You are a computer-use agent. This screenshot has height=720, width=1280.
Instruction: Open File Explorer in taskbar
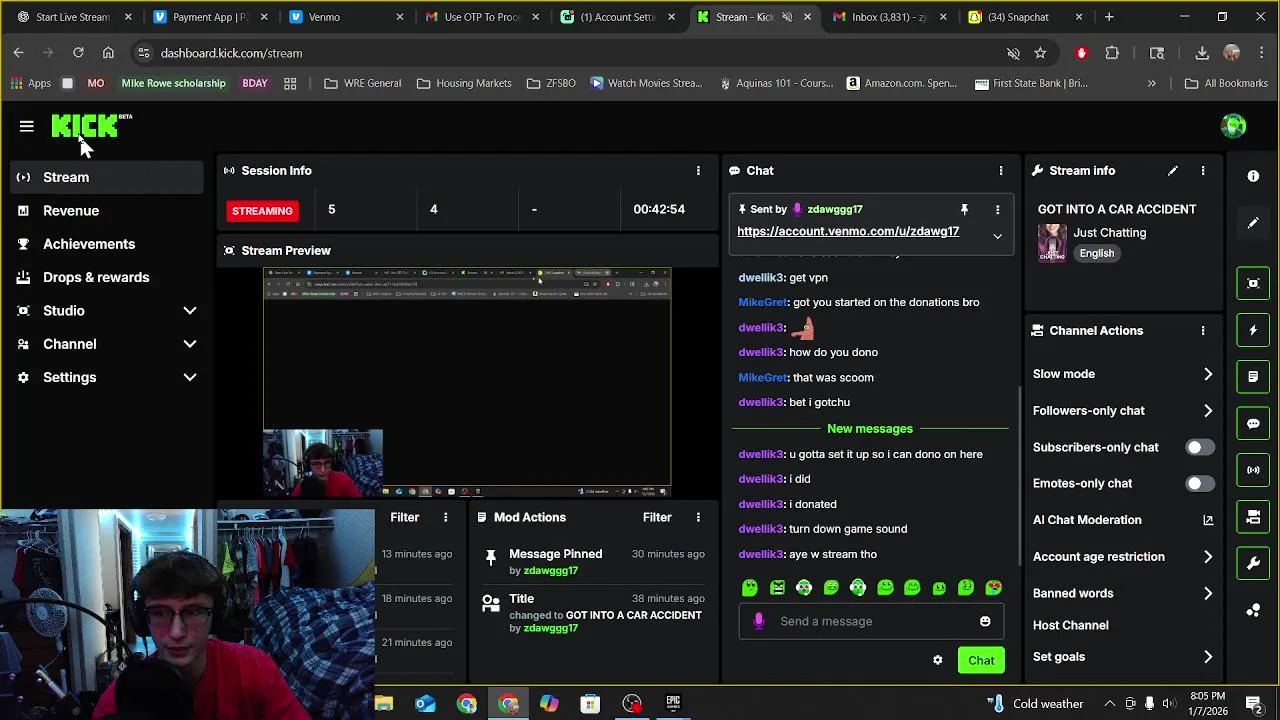[384, 704]
